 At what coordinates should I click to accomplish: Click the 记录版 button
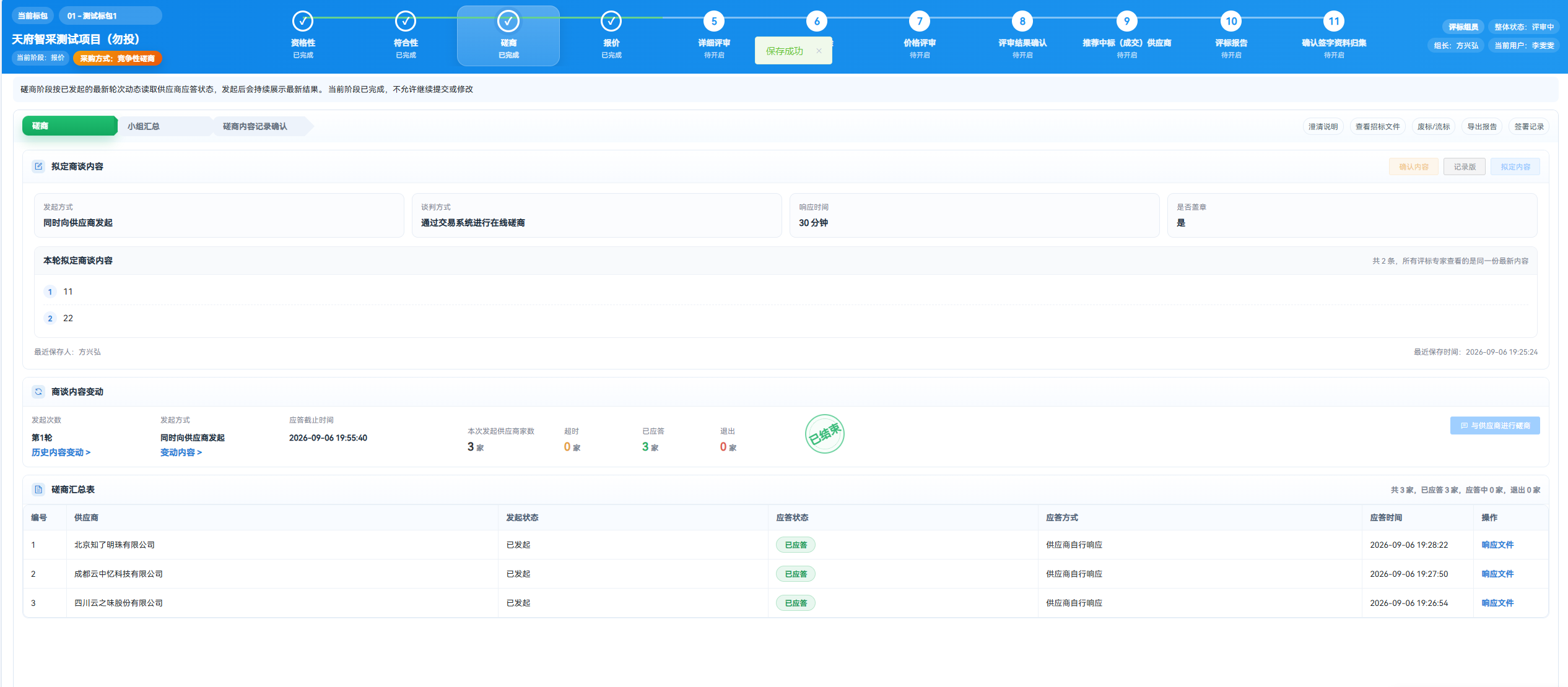pyautogui.click(x=1465, y=167)
